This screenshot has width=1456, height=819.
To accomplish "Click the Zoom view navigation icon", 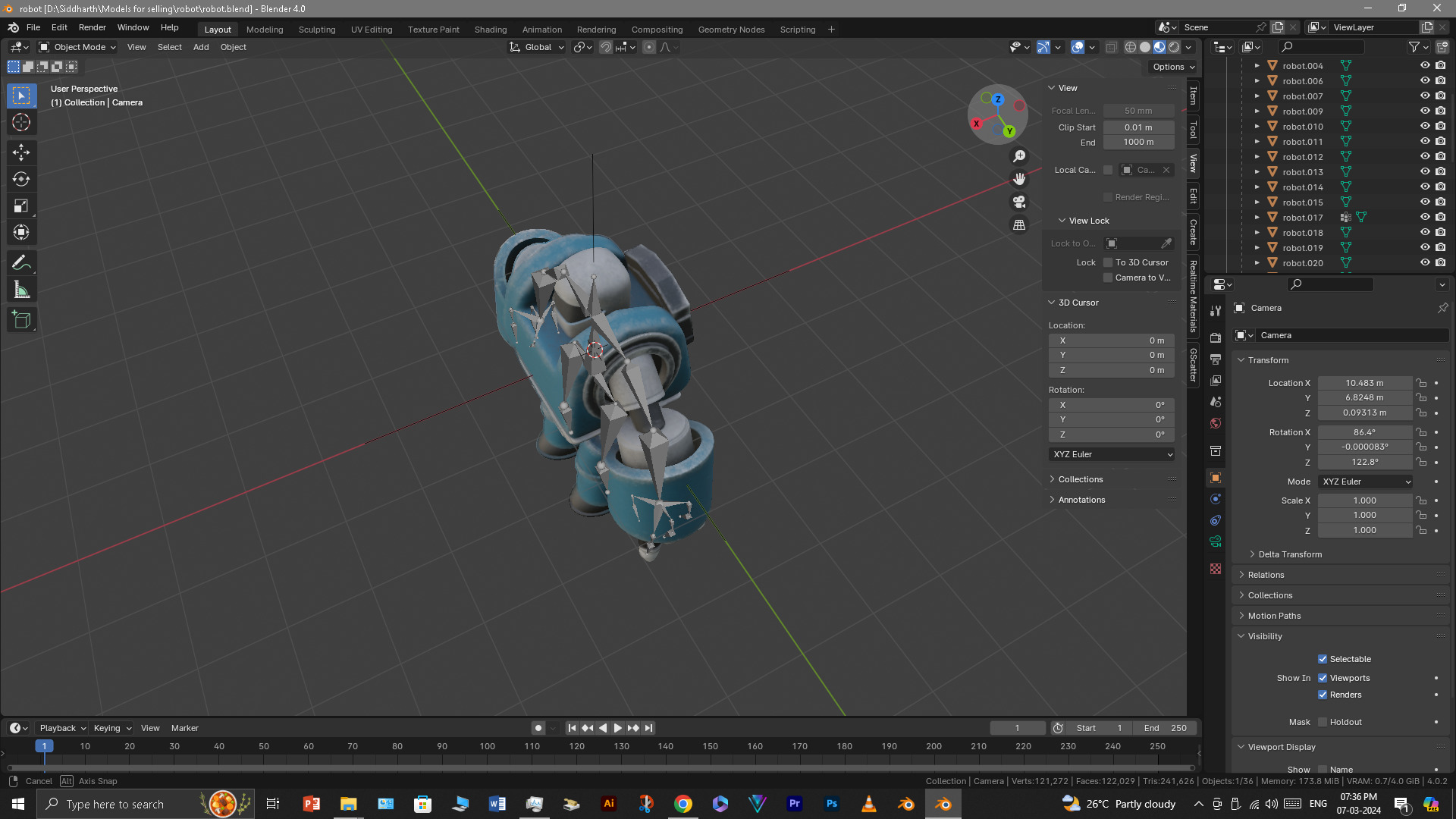I will click(1019, 155).
